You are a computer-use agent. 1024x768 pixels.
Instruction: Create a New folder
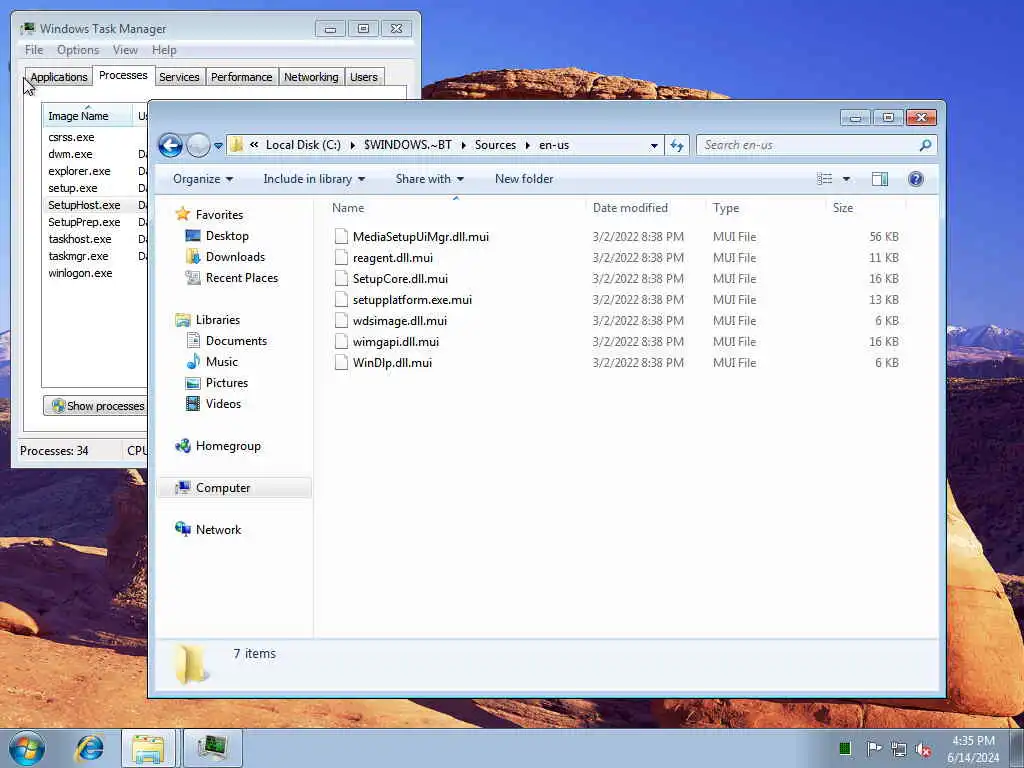524,179
